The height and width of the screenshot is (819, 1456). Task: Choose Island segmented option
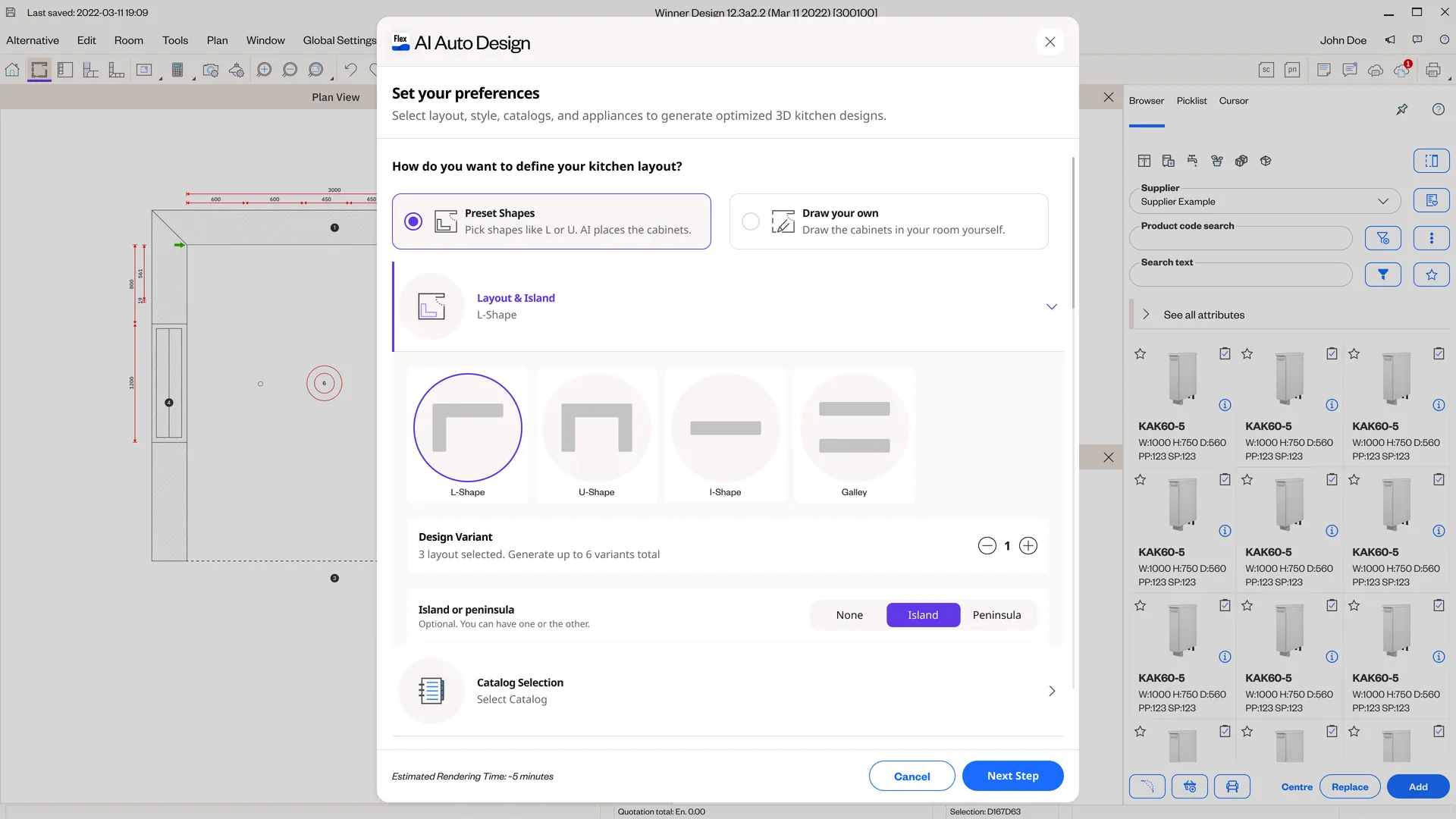923,615
